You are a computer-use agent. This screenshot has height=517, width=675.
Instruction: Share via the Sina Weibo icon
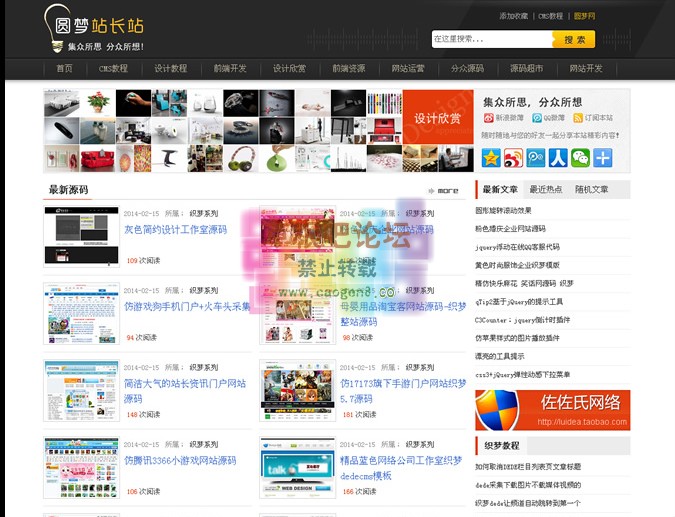point(514,158)
